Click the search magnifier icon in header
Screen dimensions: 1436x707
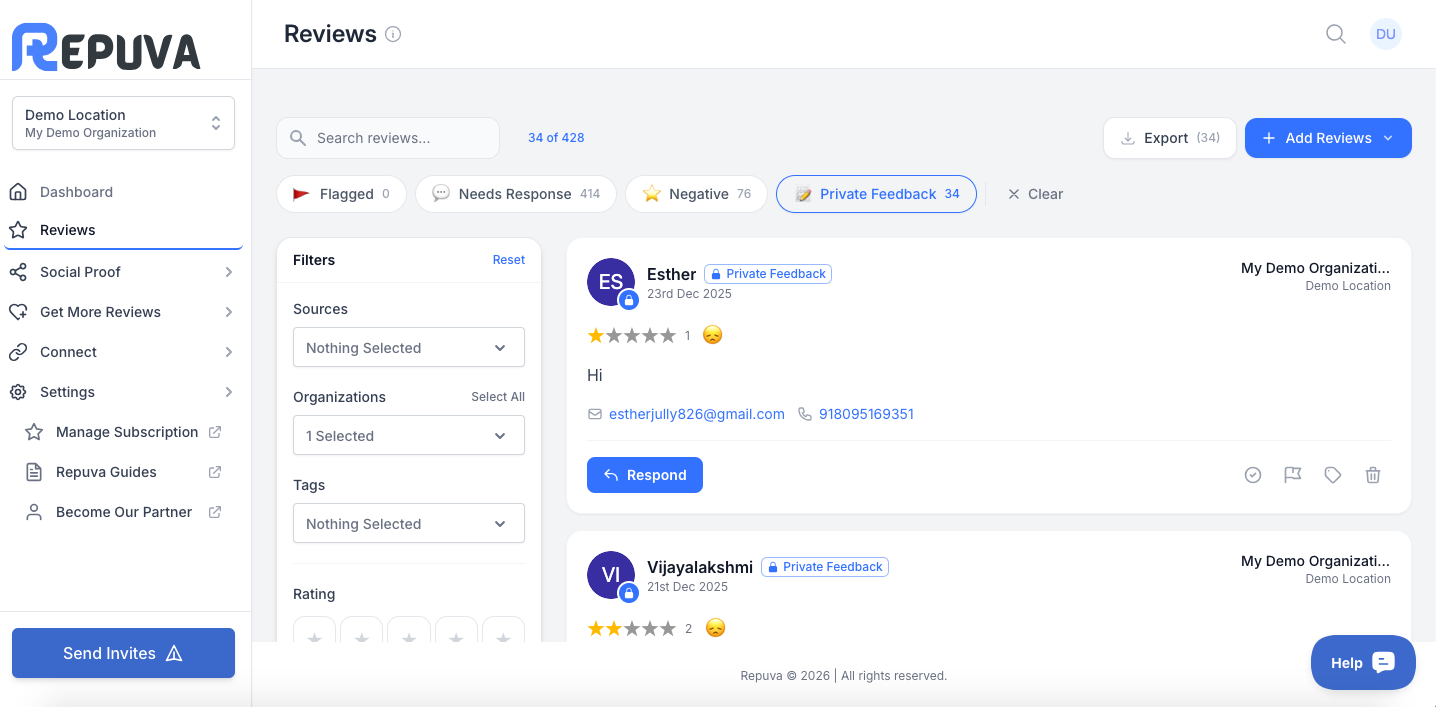[1335, 34]
